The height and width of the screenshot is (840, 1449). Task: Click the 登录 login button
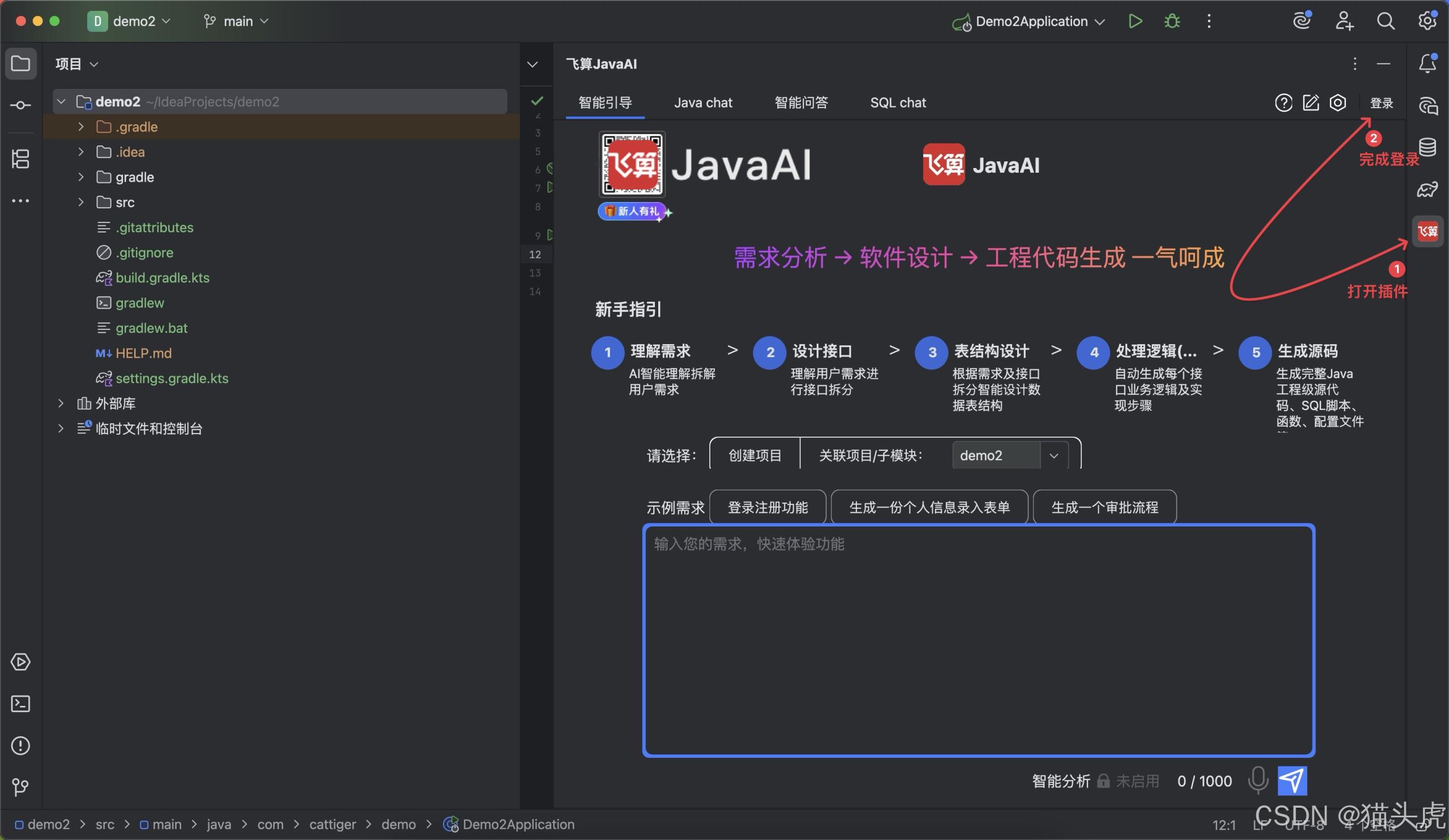pyautogui.click(x=1382, y=102)
